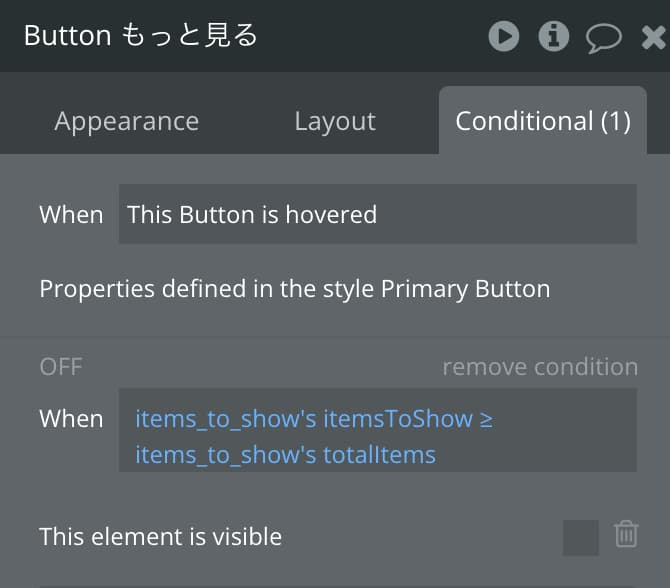Close the Button property editor panel
Viewport: 670px width, 588px height.
pyautogui.click(x=654, y=38)
